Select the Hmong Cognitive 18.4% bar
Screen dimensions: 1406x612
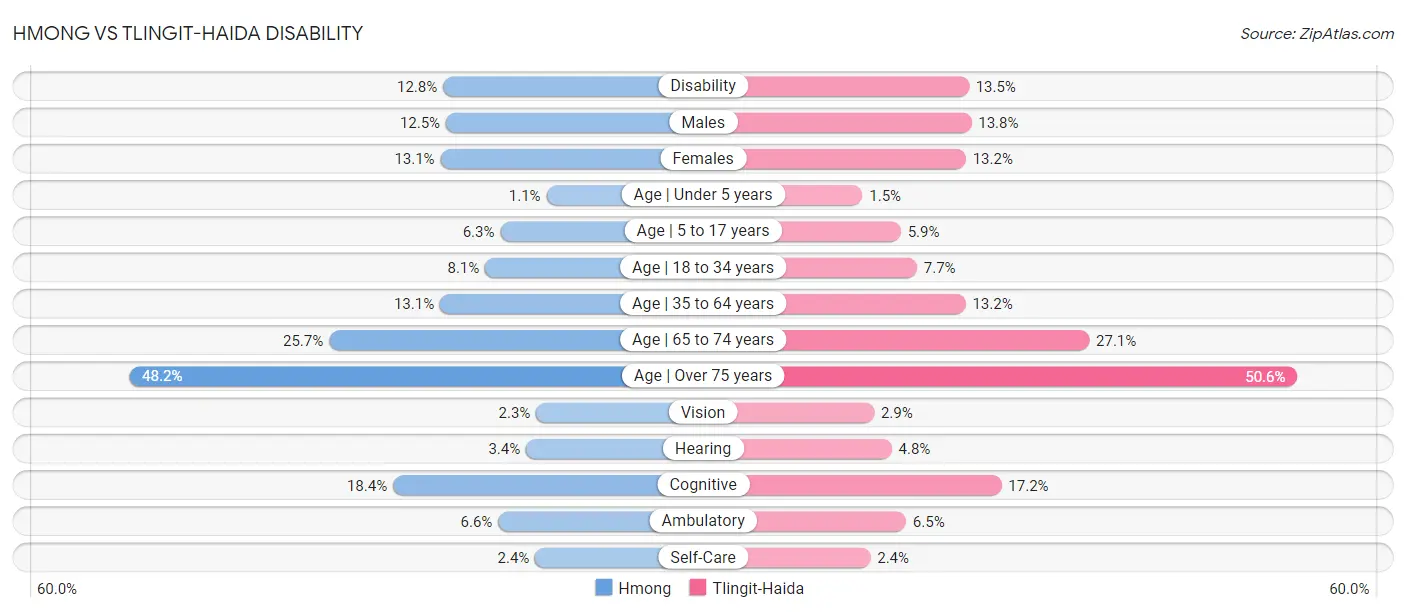click(548, 485)
